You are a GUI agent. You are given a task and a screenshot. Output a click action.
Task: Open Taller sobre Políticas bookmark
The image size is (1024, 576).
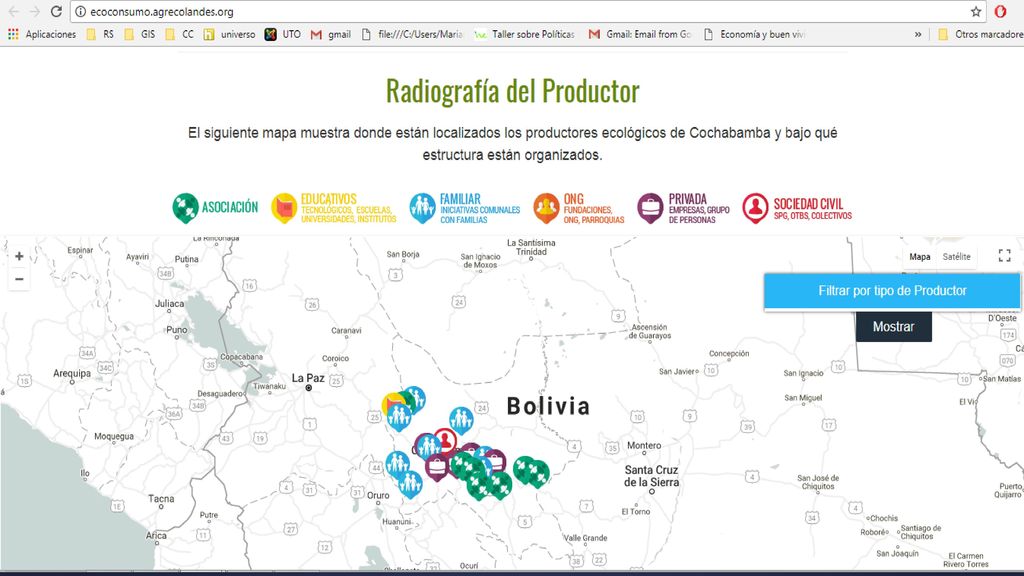pos(524,35)
